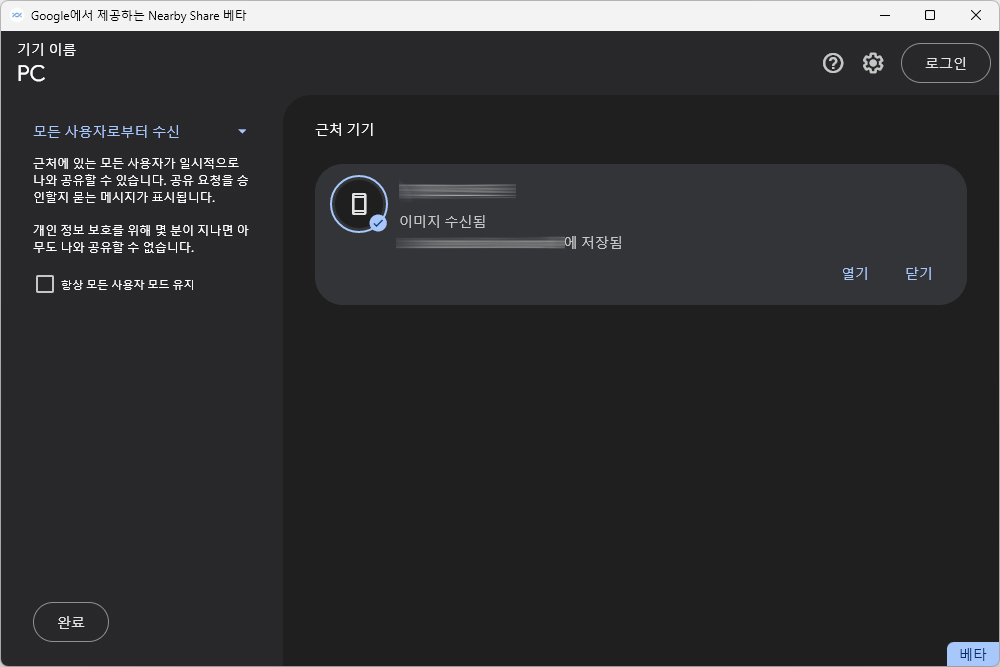This screenshot has height=667, width=1000.
Task: Click the 근처 기기 heading
Action: 344,129
